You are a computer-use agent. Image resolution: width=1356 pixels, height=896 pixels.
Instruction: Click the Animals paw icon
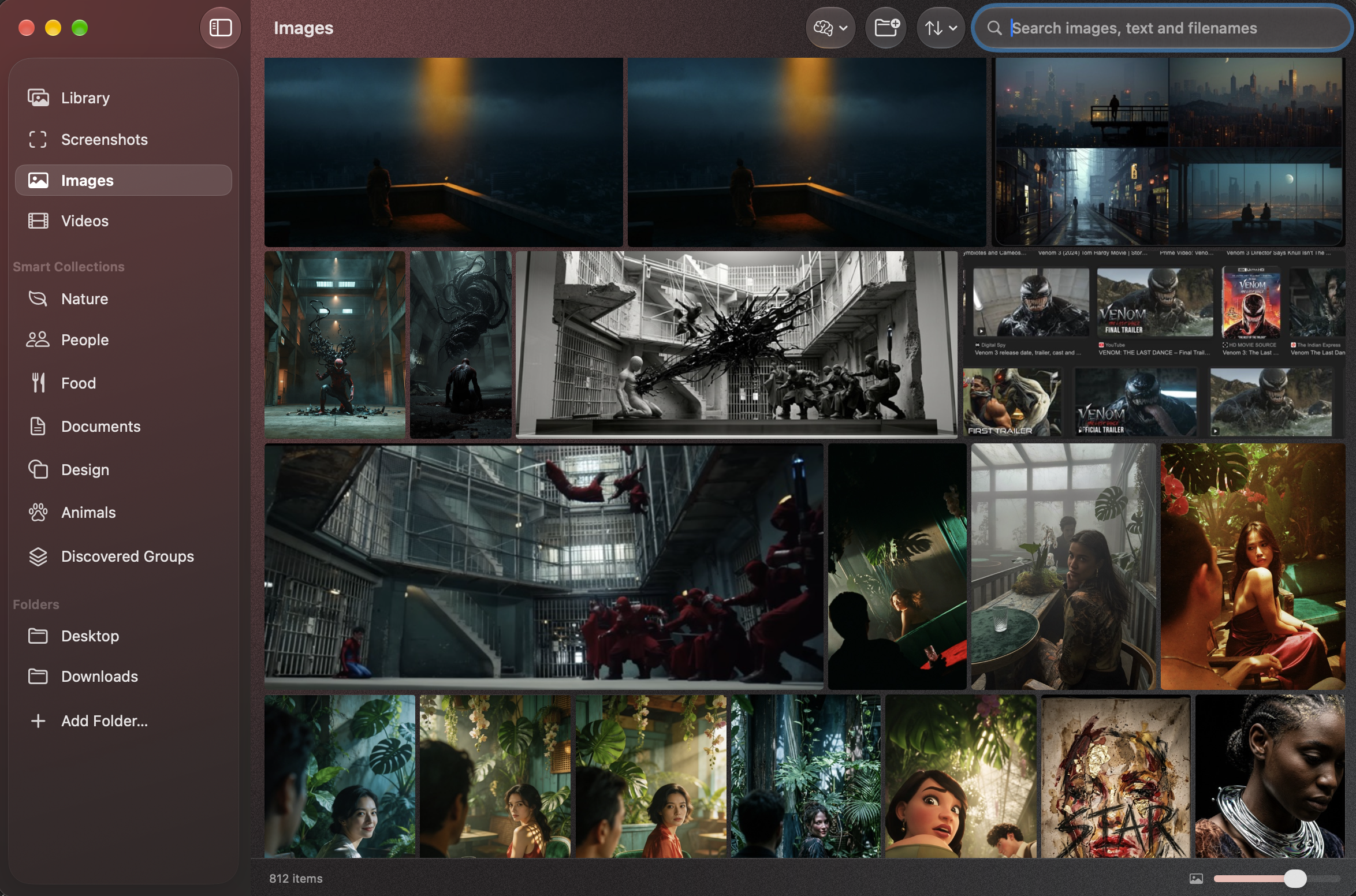pyautogui.click(x=38, y=512)
